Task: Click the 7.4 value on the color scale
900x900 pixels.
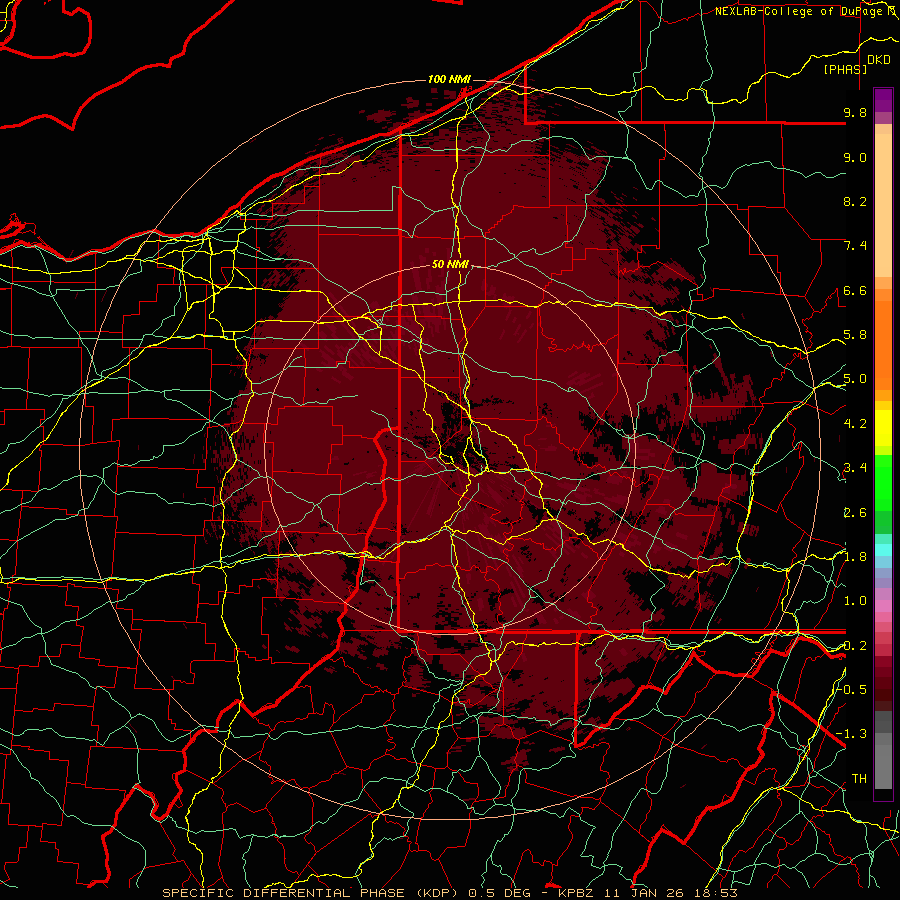Action: 855,246
